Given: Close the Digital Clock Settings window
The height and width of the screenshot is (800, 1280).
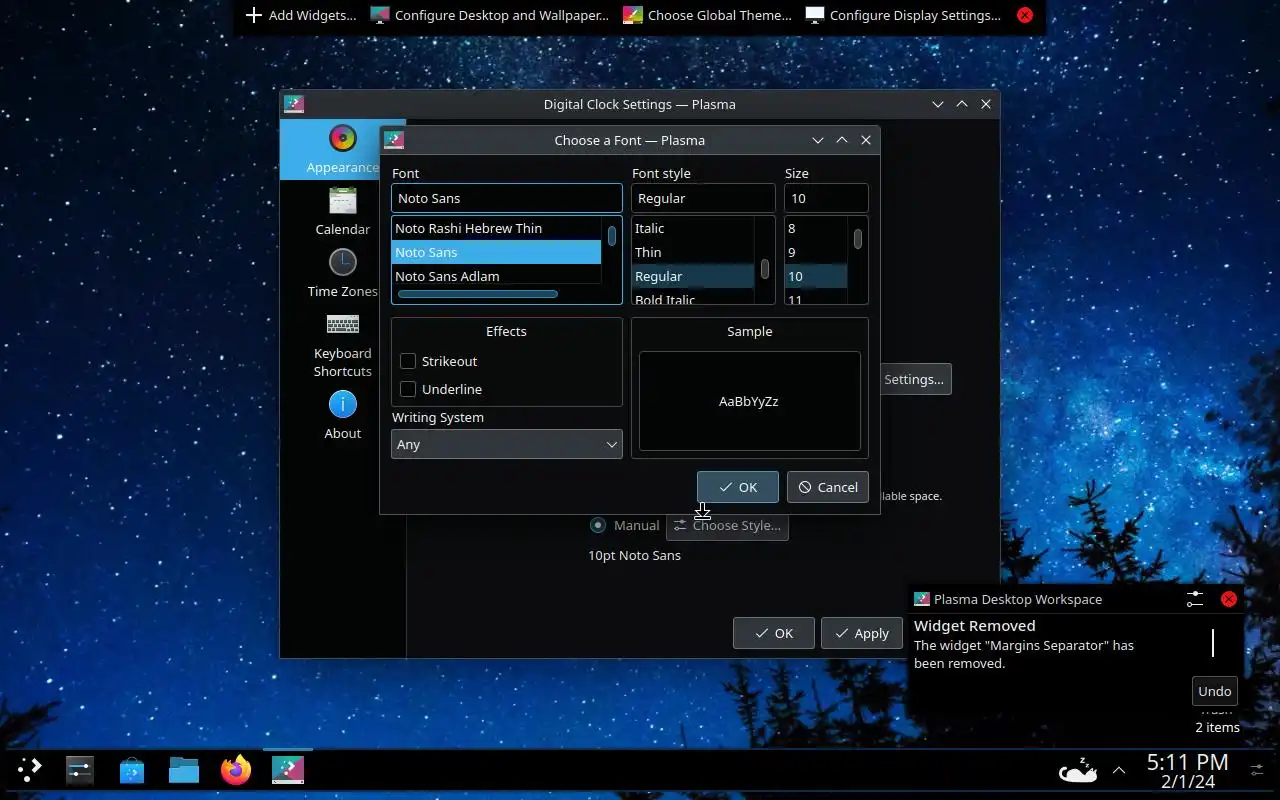Looking at the screenshot, I should click(986, 104).
